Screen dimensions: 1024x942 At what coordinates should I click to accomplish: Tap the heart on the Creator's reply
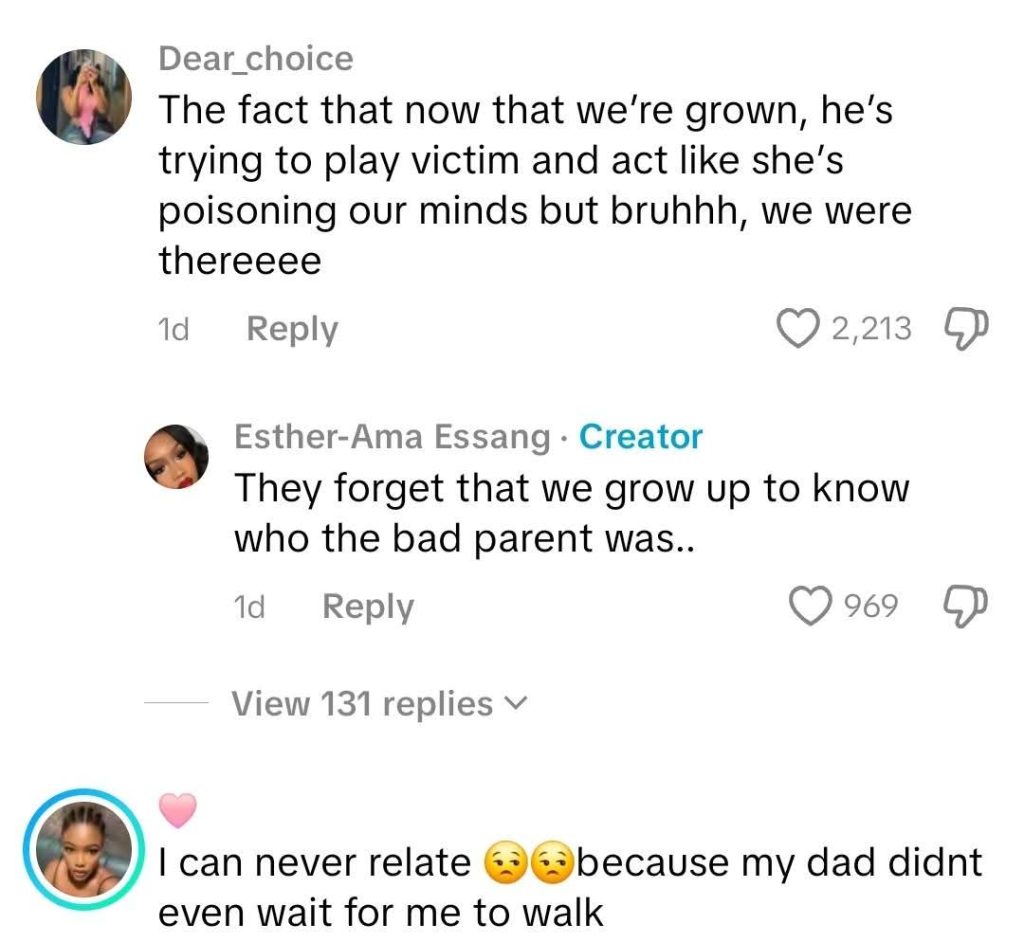811,605
